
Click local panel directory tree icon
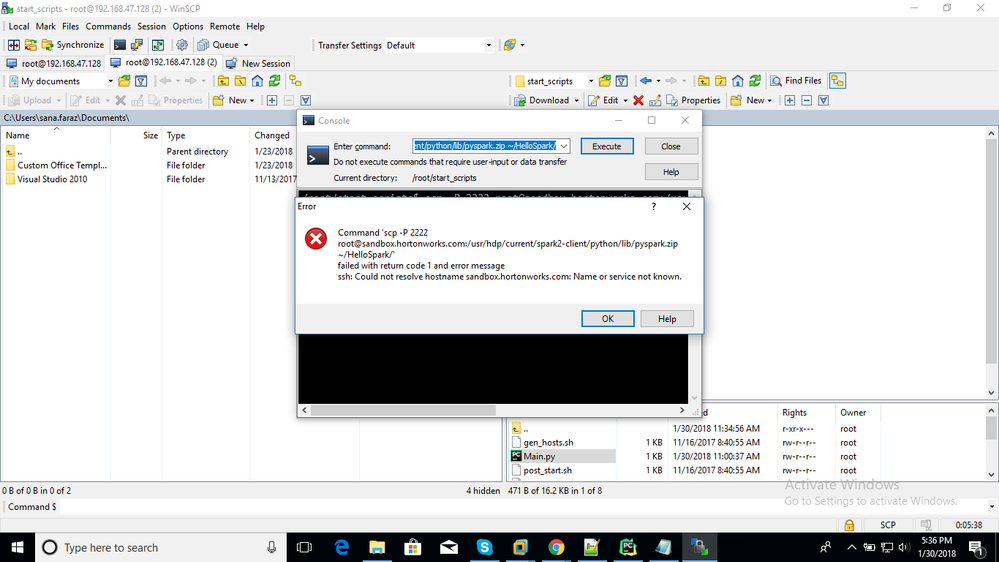tap(295, 81)
